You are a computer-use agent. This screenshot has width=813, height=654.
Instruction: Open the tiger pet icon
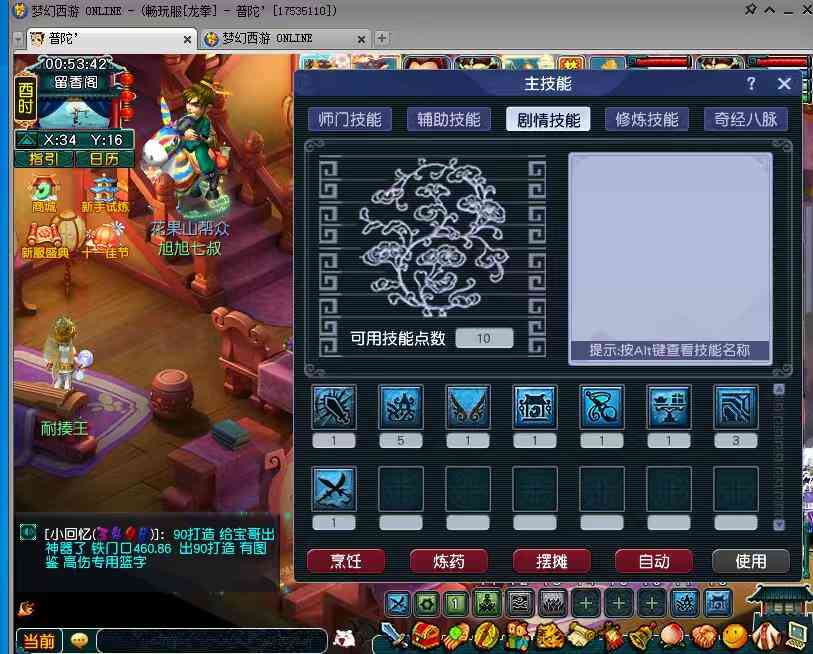pos(549,636)
